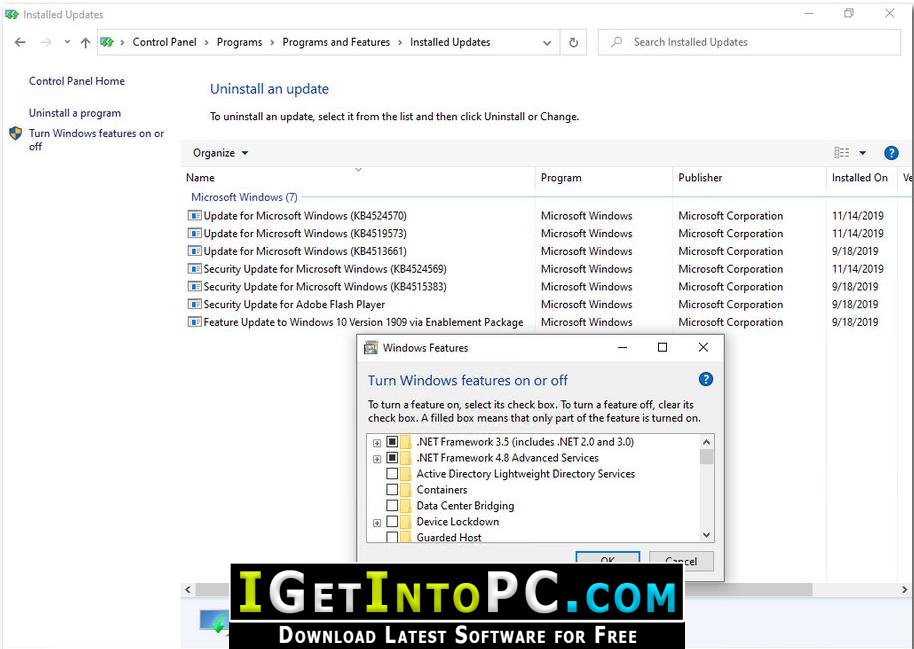
Task: Click the Forward navigation arrow
Action: [x=46, y=42]
